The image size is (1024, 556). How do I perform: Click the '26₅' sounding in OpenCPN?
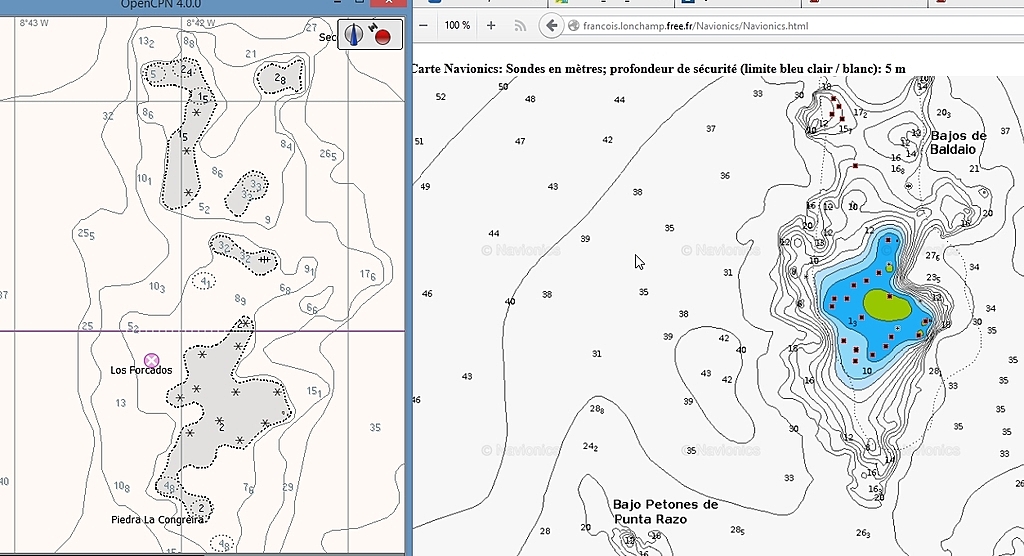coord(328,155)
